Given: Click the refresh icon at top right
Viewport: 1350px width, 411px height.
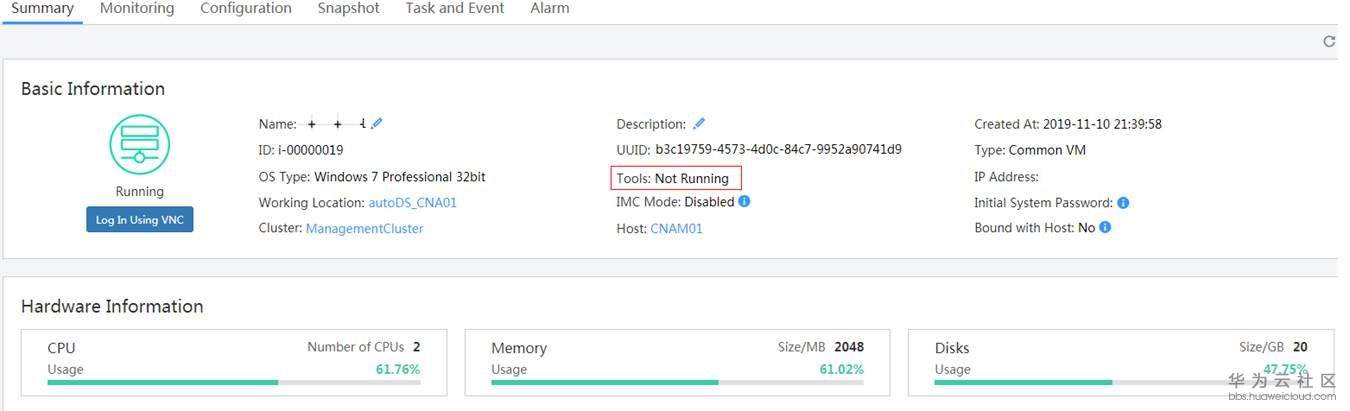Looking at the screenshot, I should coord(1329,41).
